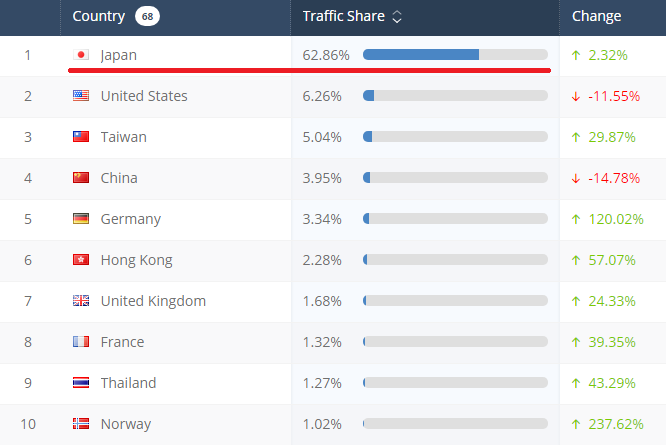Click the United States flag icon
This screenshot has width=666, height=445.
[x=82, y=96]
